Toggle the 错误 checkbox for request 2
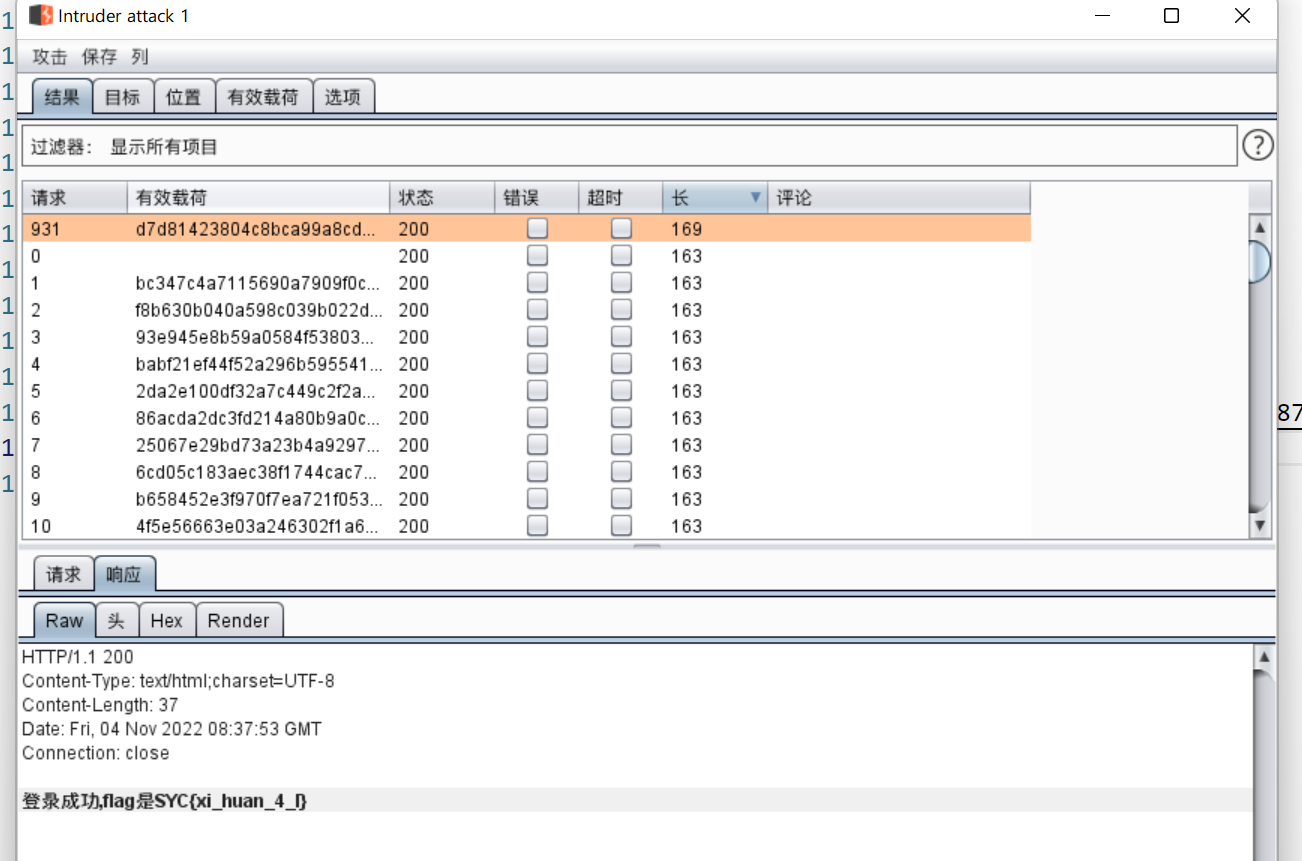The width and height of the screenshot is (1302, 861). pos(538,309)
